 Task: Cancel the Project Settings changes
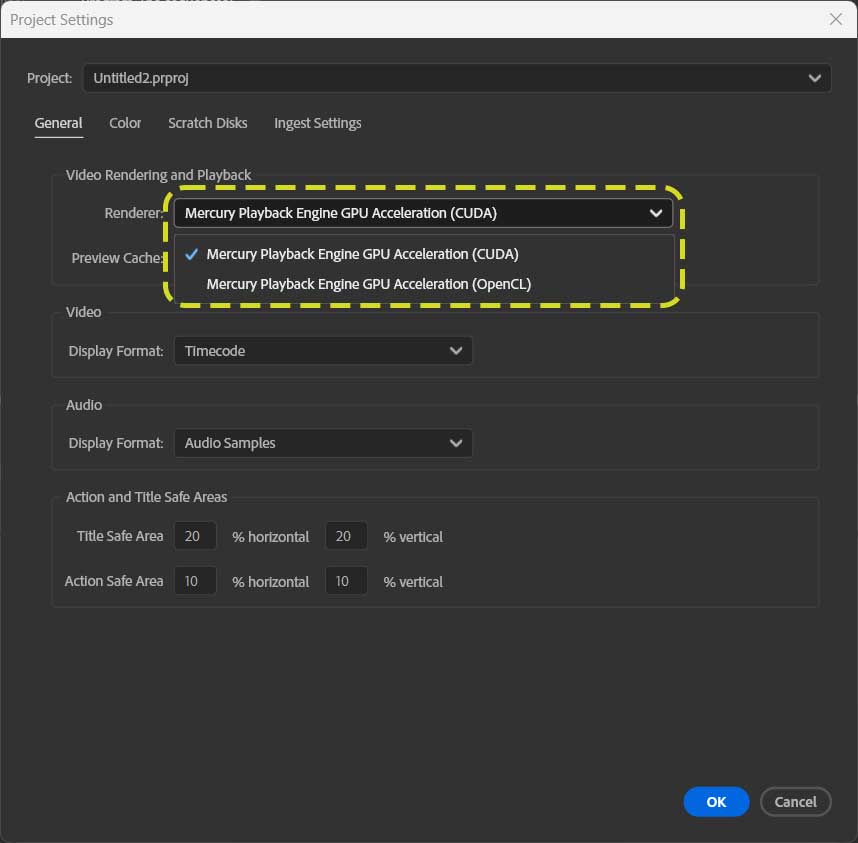[x=795, y=801]
